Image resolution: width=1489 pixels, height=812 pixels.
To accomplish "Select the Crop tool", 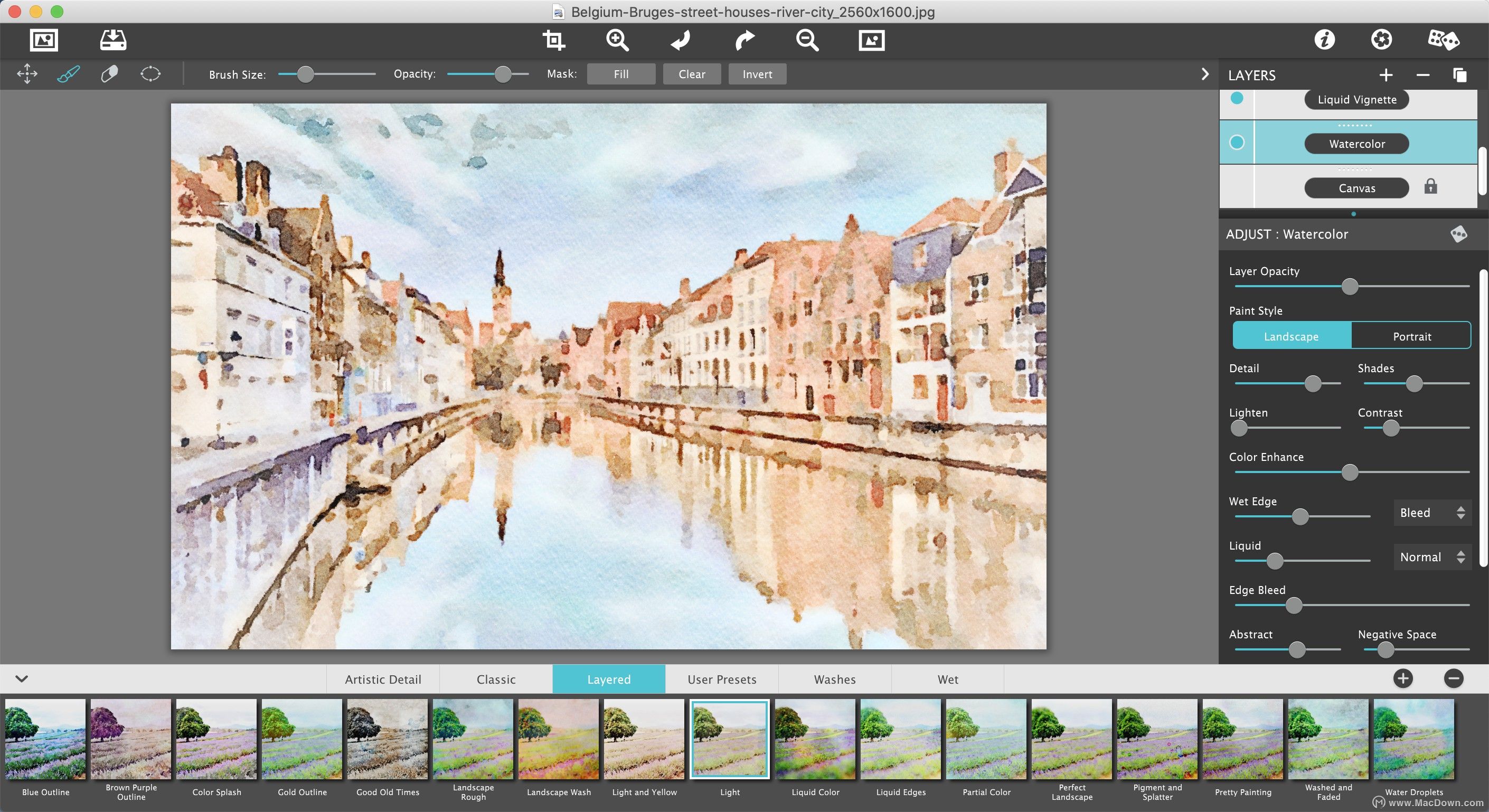I will point(554,40).
